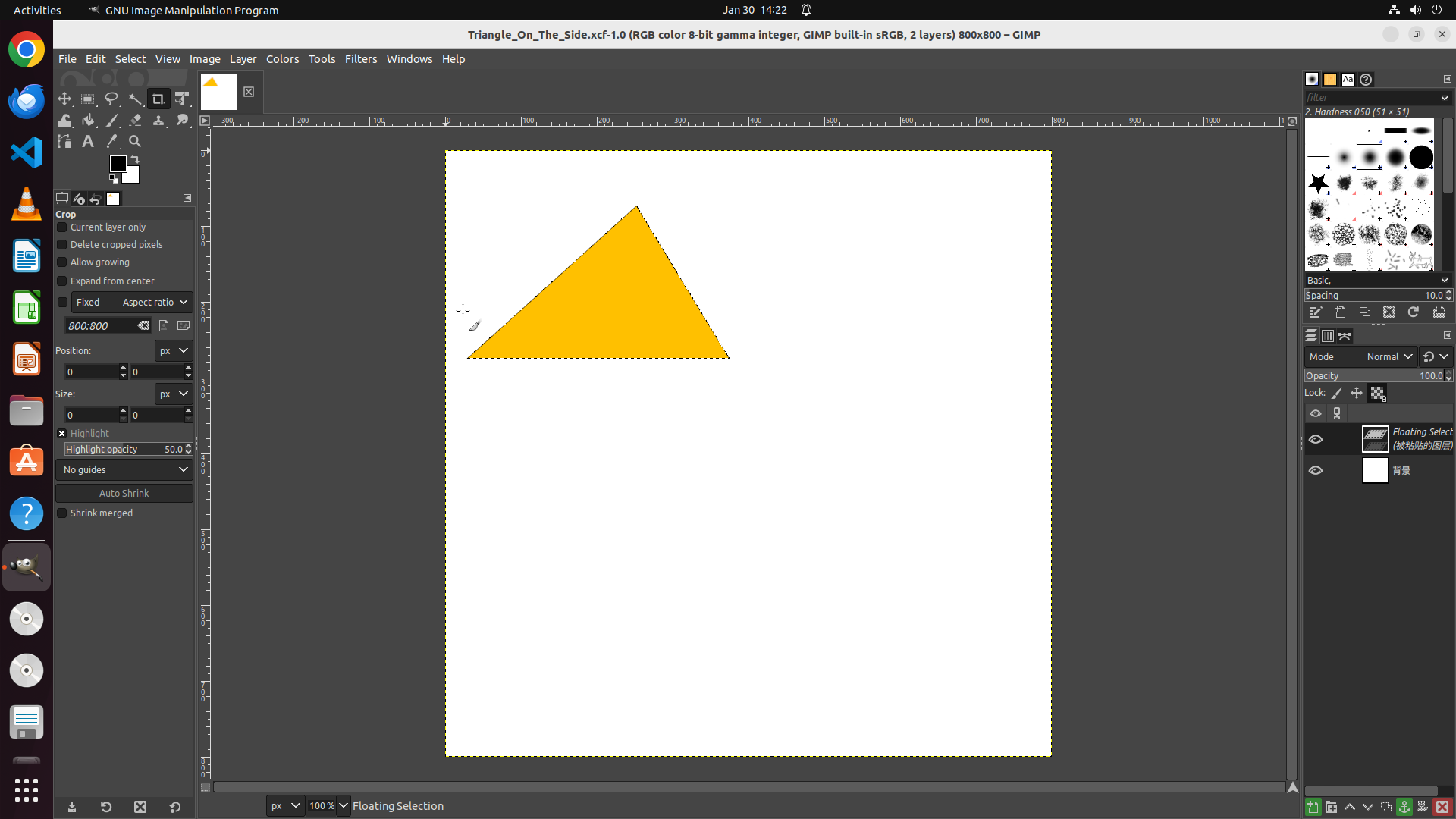Select the Fuzzy Select magic wand tool
The width and height of the screenshot is (1456, 819).
click(135, 99)
